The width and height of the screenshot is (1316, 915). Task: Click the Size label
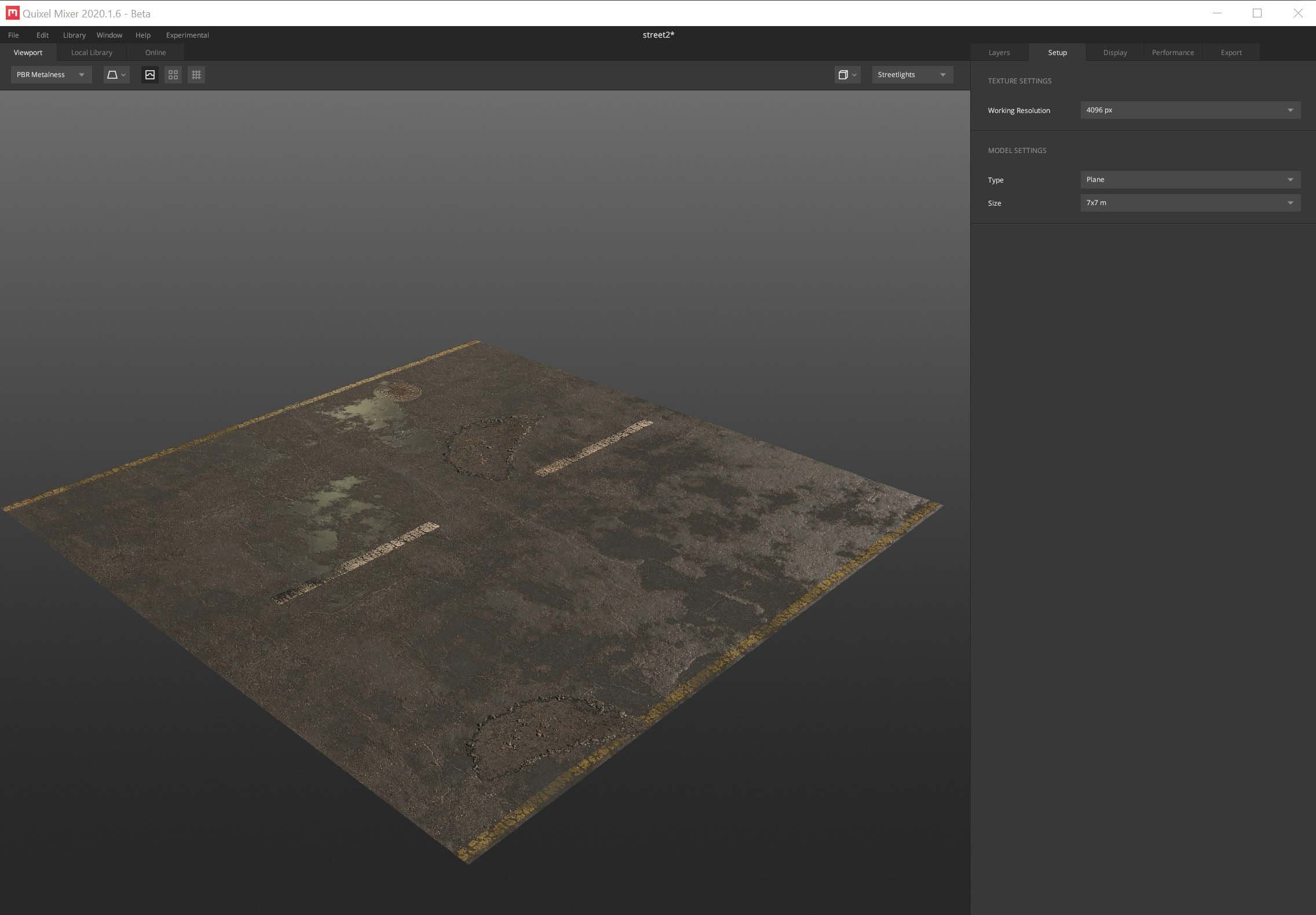point(995,203)
